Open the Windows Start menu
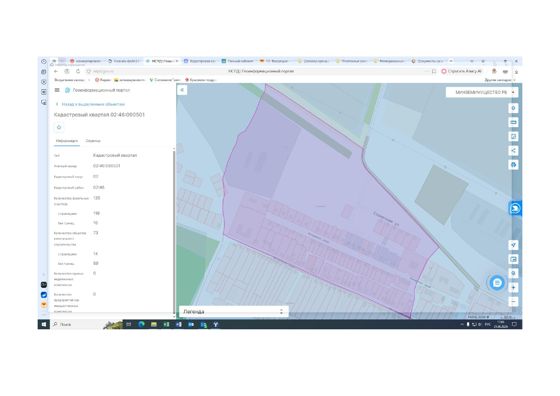Image resolution: width=560 pixels, height=396 pixels. pyautogui.click(x=44, y=324)
